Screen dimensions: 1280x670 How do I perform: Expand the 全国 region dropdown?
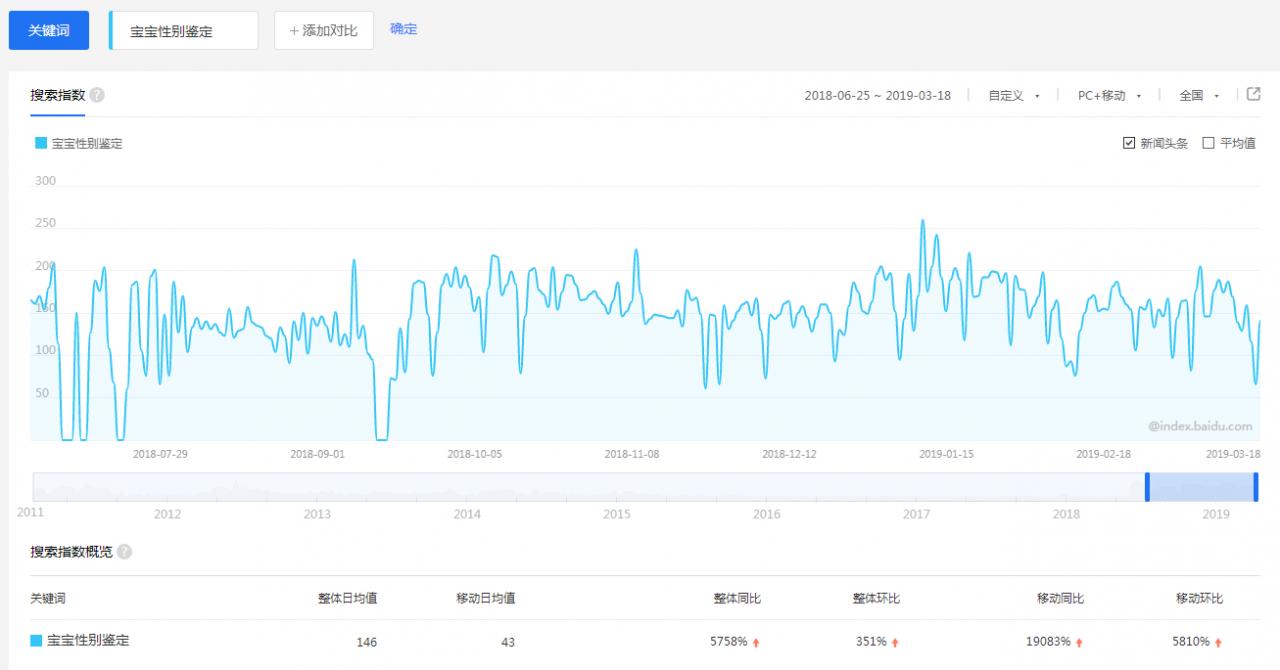(x=1199, y=96)
